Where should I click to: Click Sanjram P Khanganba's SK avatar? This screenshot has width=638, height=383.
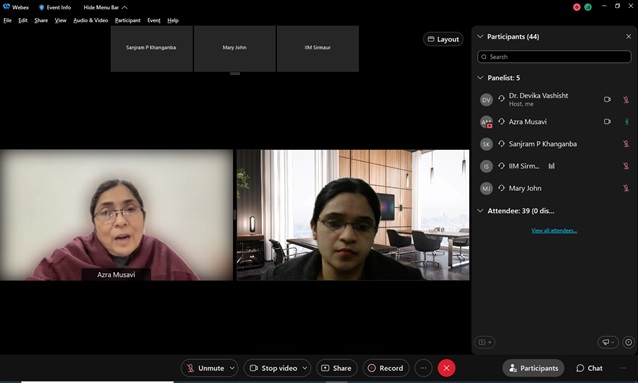point(486,144)
